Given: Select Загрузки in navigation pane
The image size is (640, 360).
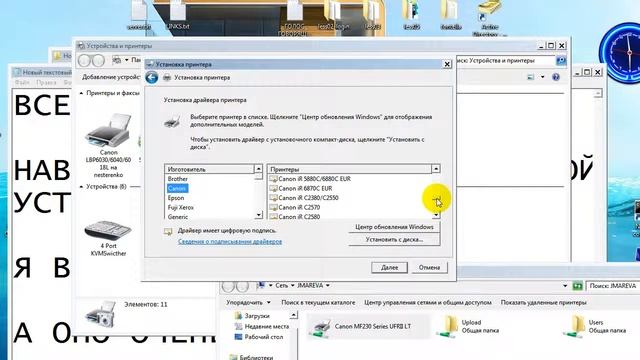Looking at the screenshot, I should tap(253, 316).
